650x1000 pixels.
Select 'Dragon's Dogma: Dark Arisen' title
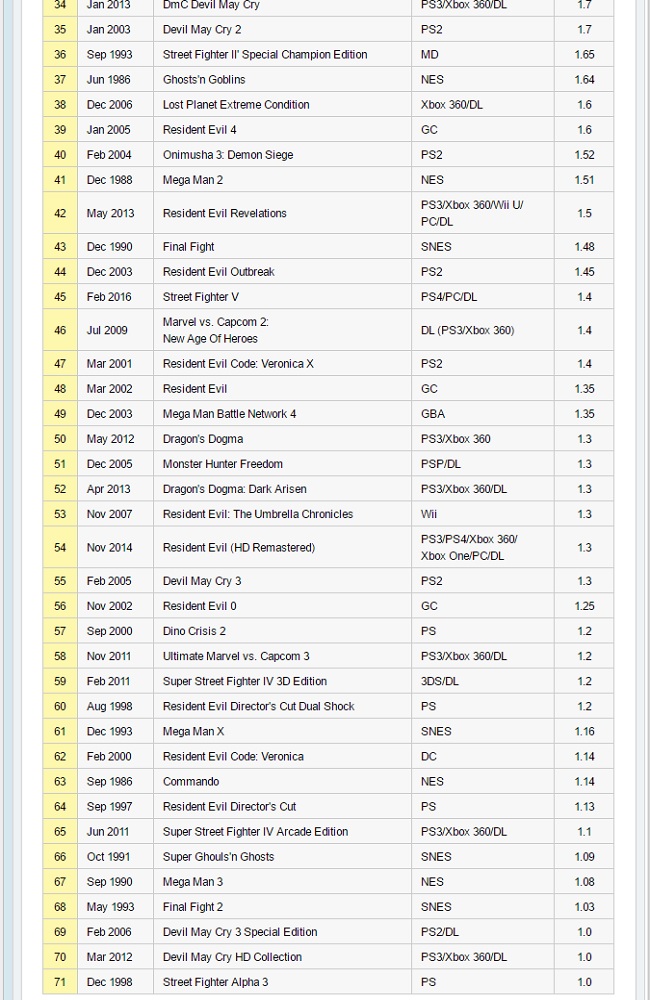(x=234, y=489)
